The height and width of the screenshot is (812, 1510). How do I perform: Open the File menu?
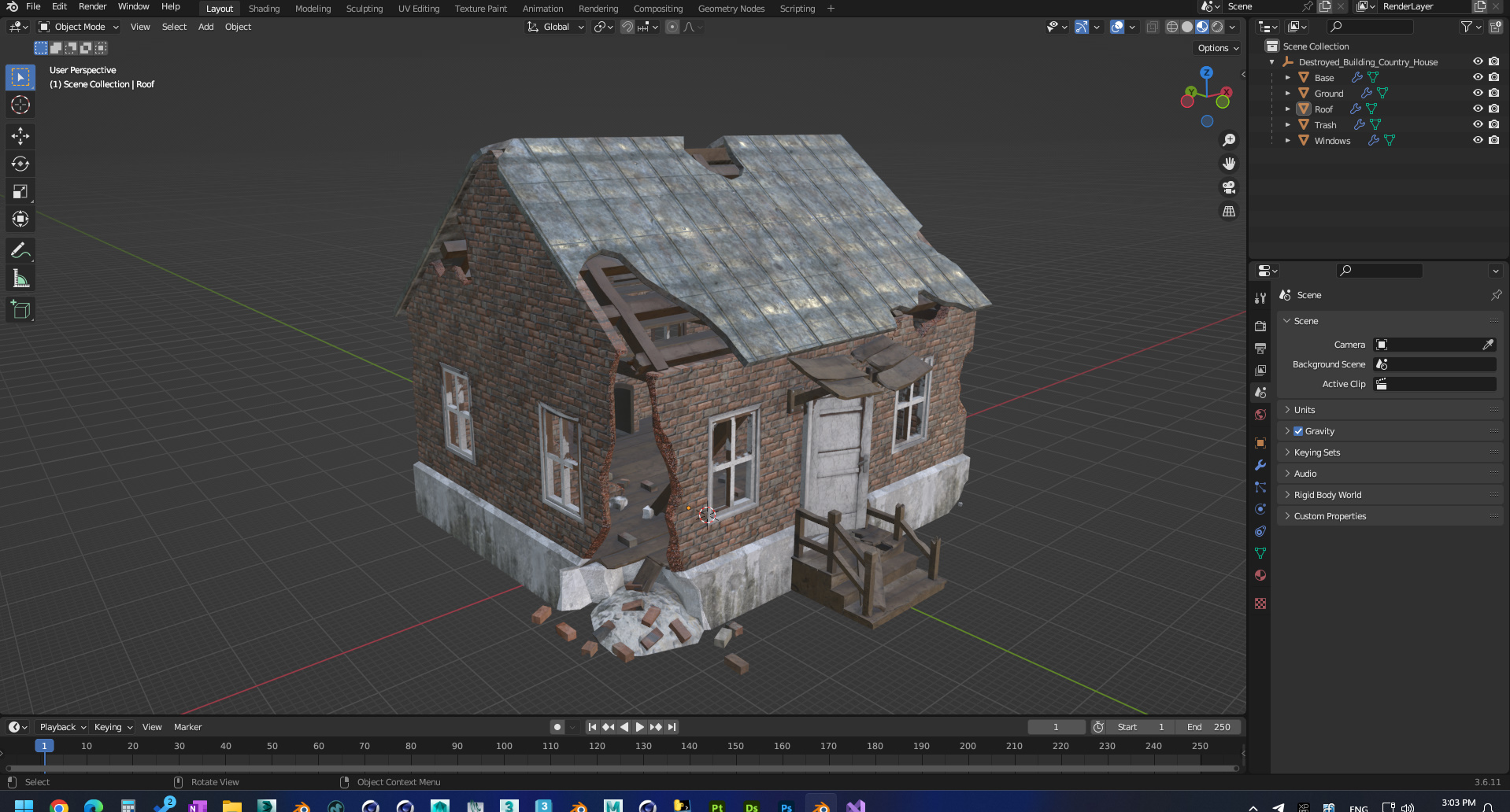tap(33, 6)
